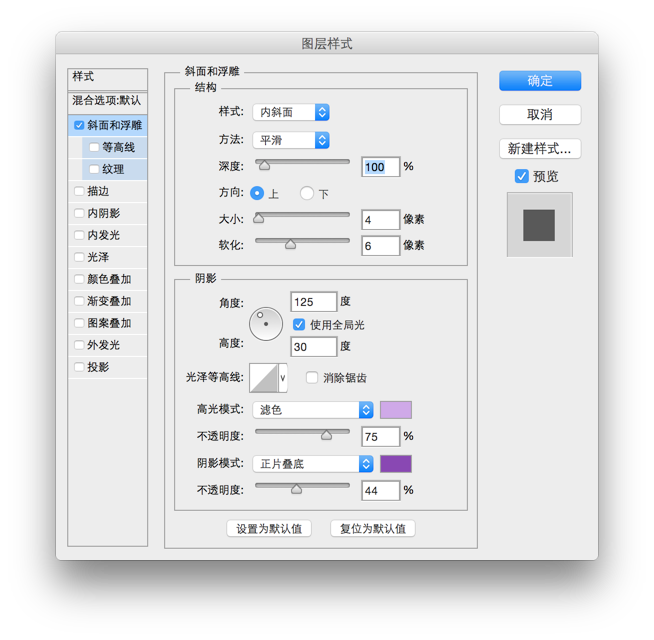This screenshot has height=640, width=654.
Task: Click 复位为默认值 button
Action: (373, 529)
